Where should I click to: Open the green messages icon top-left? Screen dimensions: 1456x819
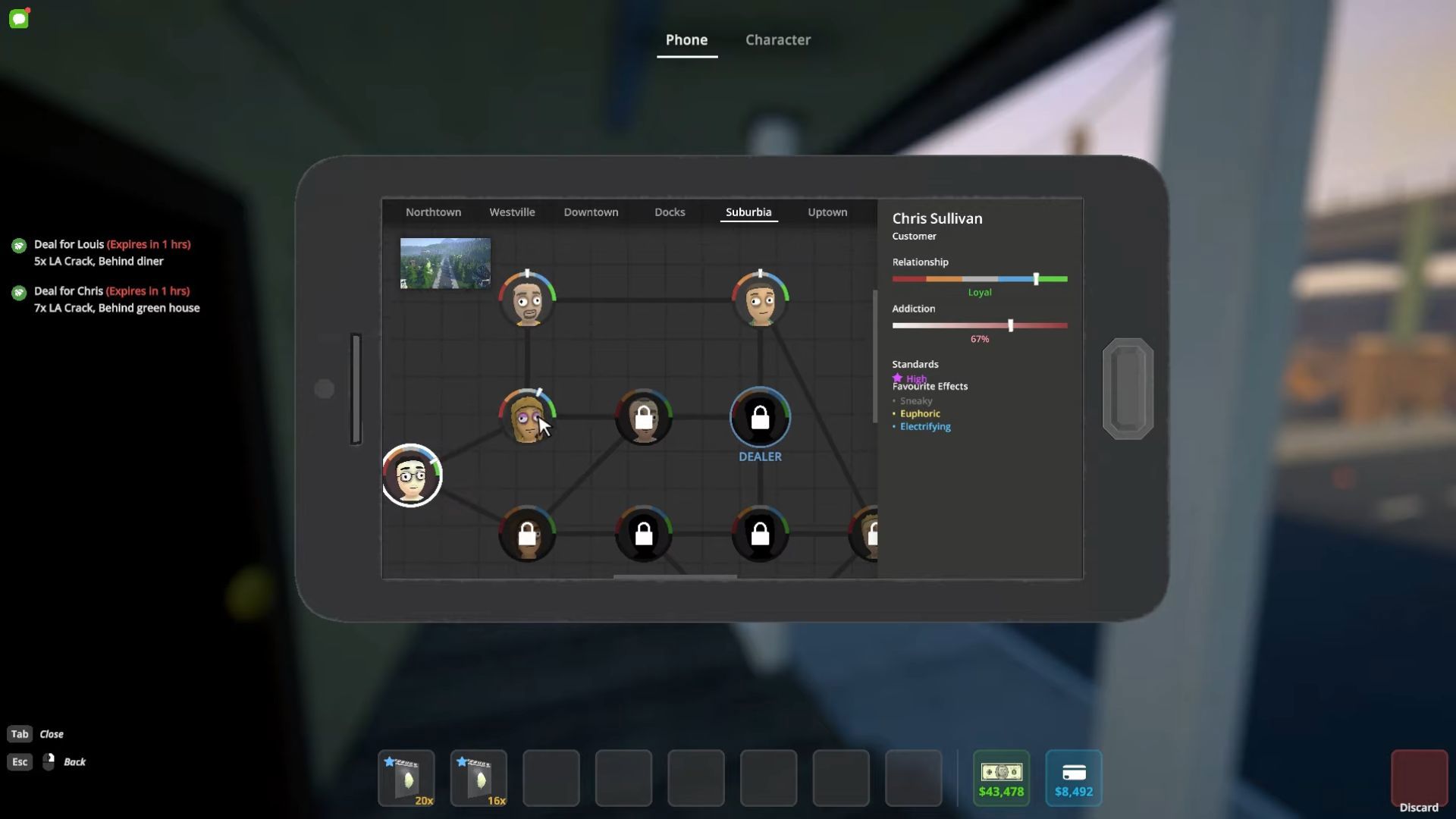[x=19, y=19]
